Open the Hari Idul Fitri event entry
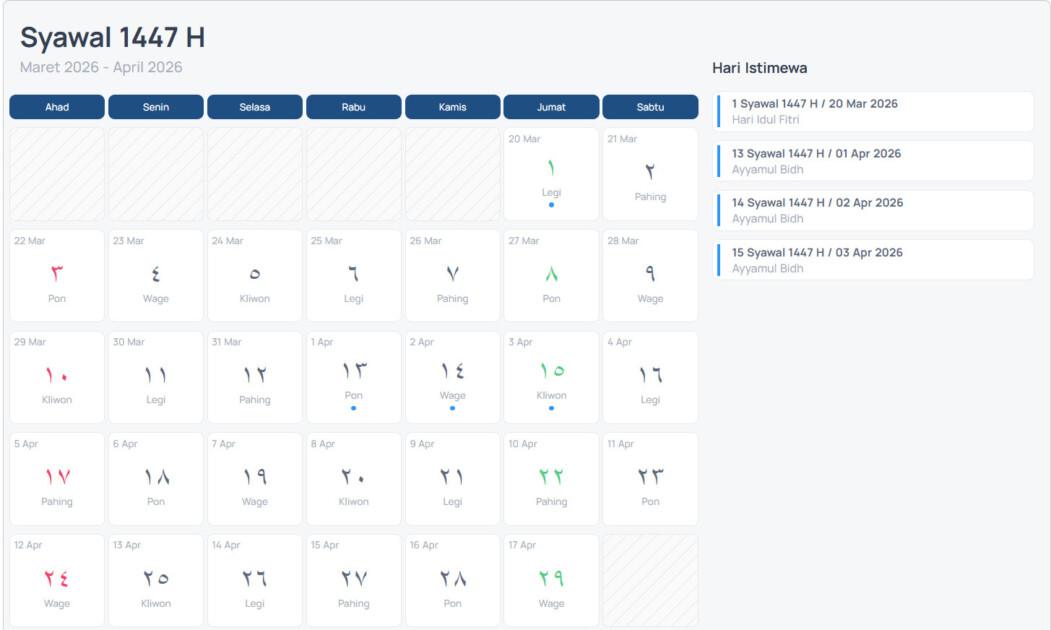Screen dimensions: 1051x630 coord(875,112)
